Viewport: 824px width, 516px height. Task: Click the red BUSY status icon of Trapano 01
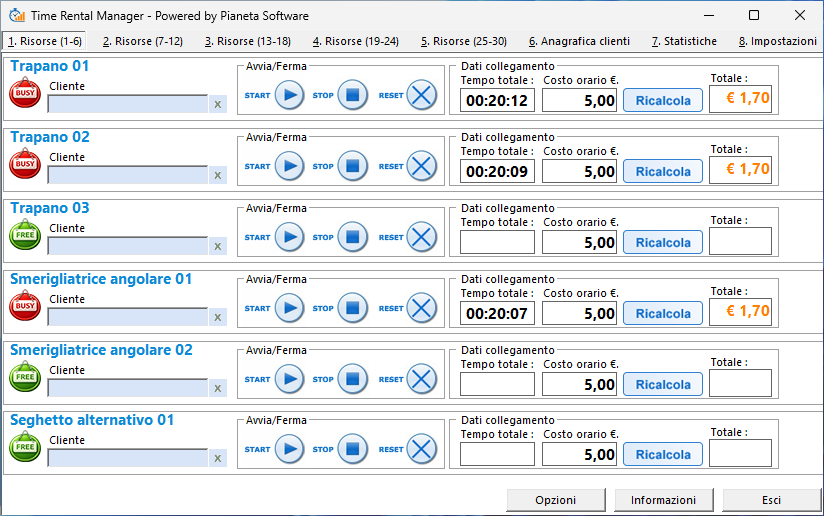(24, 93)
